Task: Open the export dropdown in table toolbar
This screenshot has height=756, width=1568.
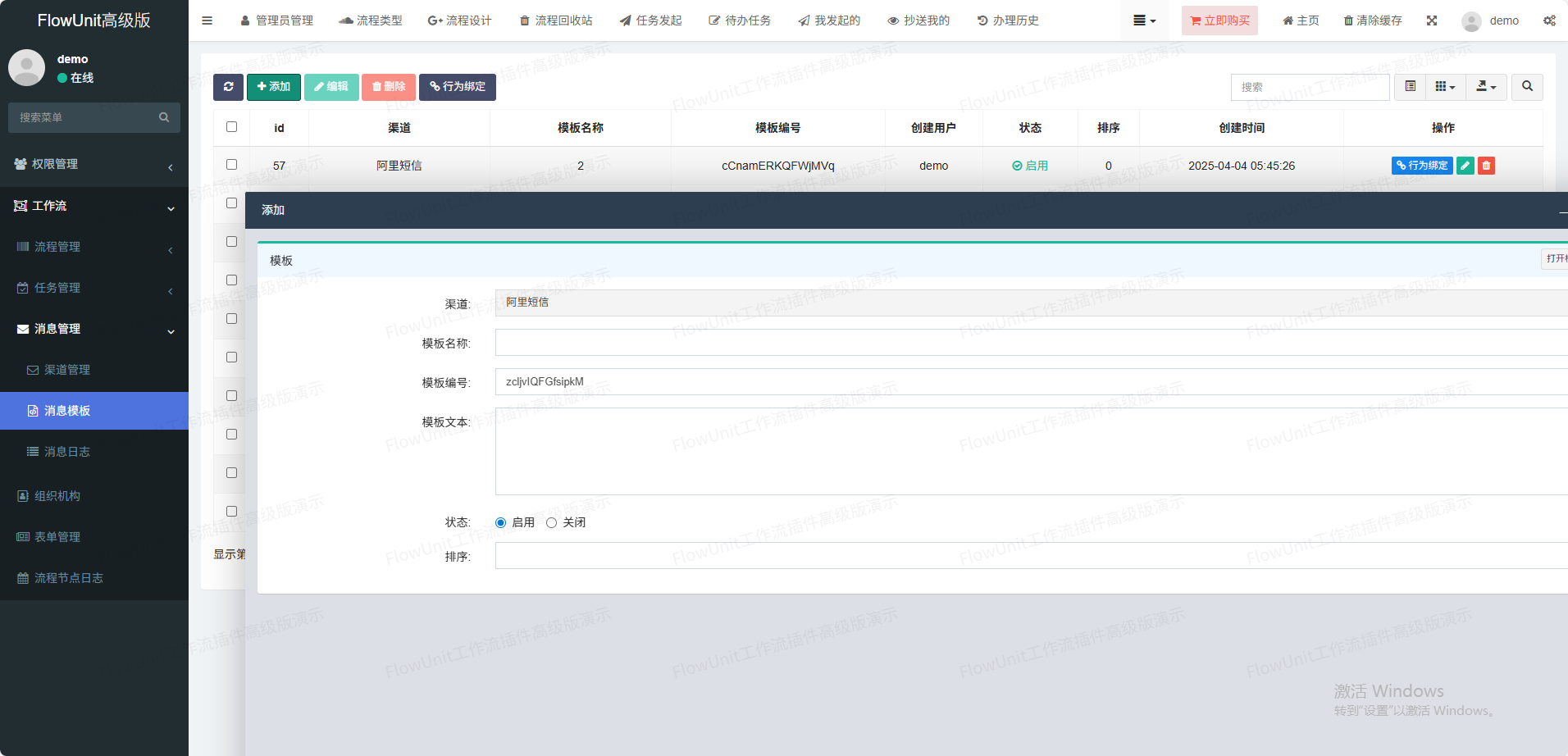Action: point(1486,87)
